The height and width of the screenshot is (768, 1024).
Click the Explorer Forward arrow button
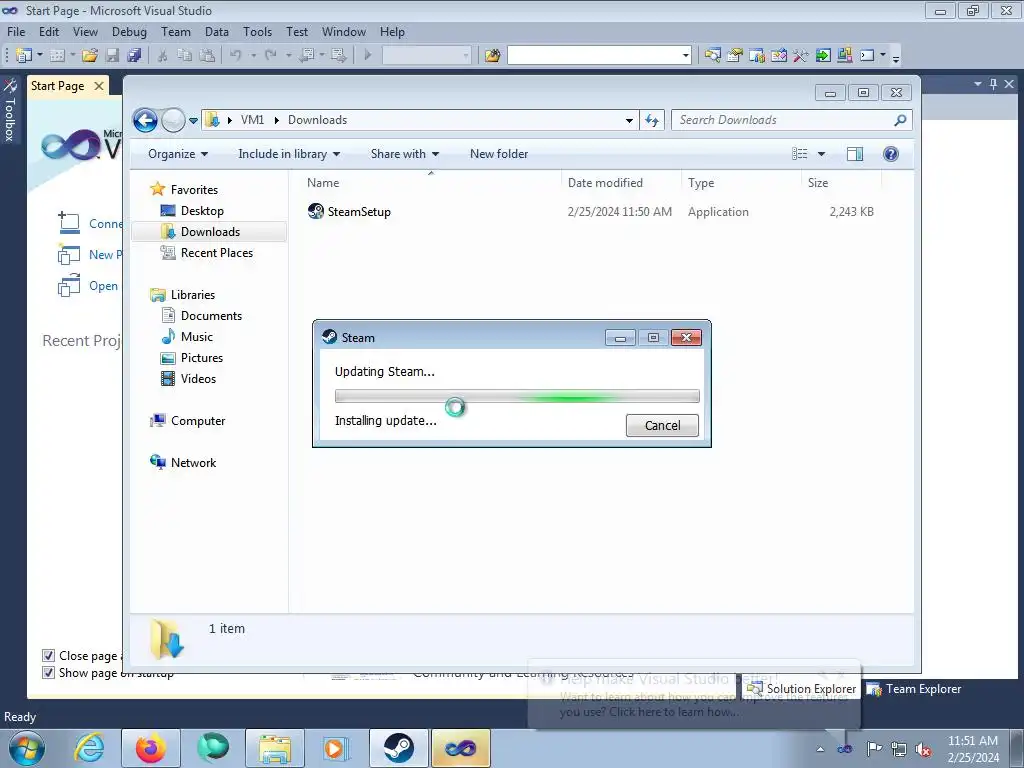tap(173, 120)
